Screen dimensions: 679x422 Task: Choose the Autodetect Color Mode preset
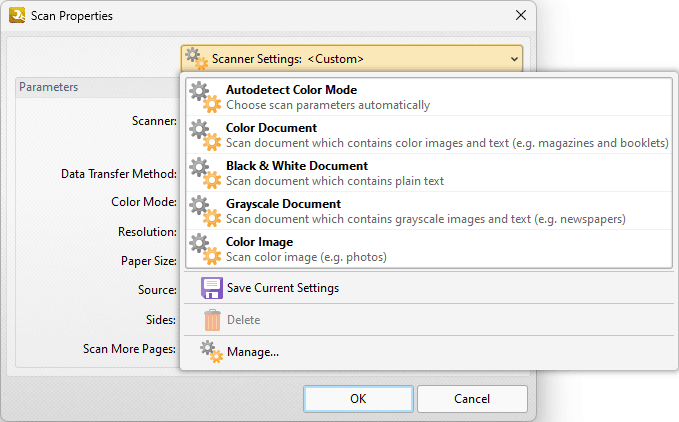click(x=429, y=97)
